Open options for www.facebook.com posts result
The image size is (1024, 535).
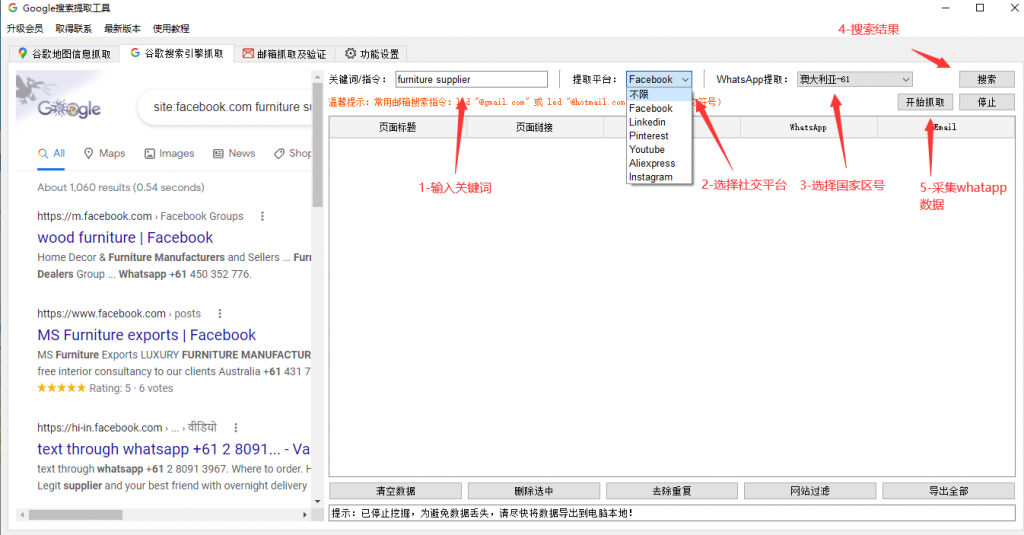click(x=219, y=314)
